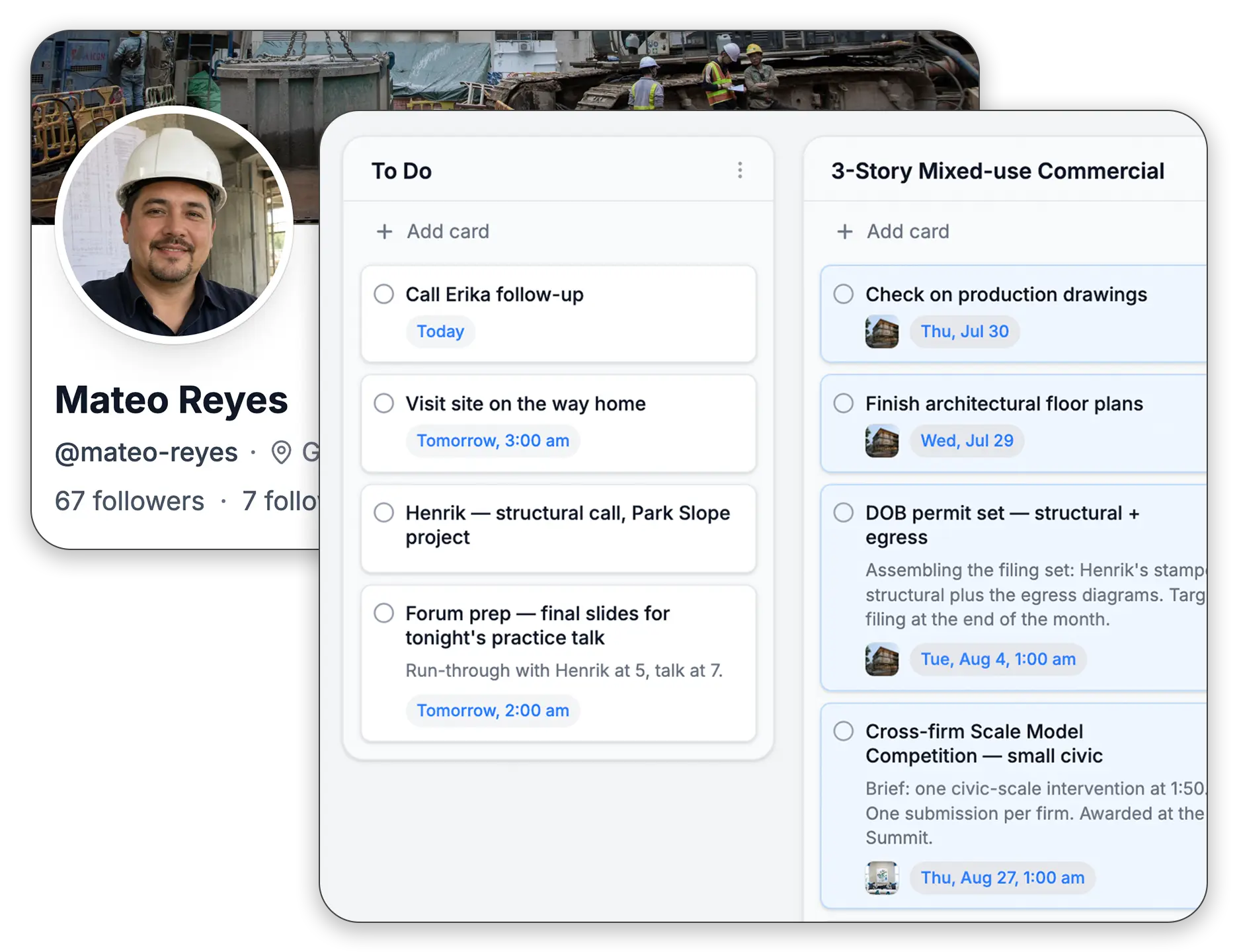
Task: Add card to 3-Story Mixed-use Commercial list
Action: coord(893,231)
